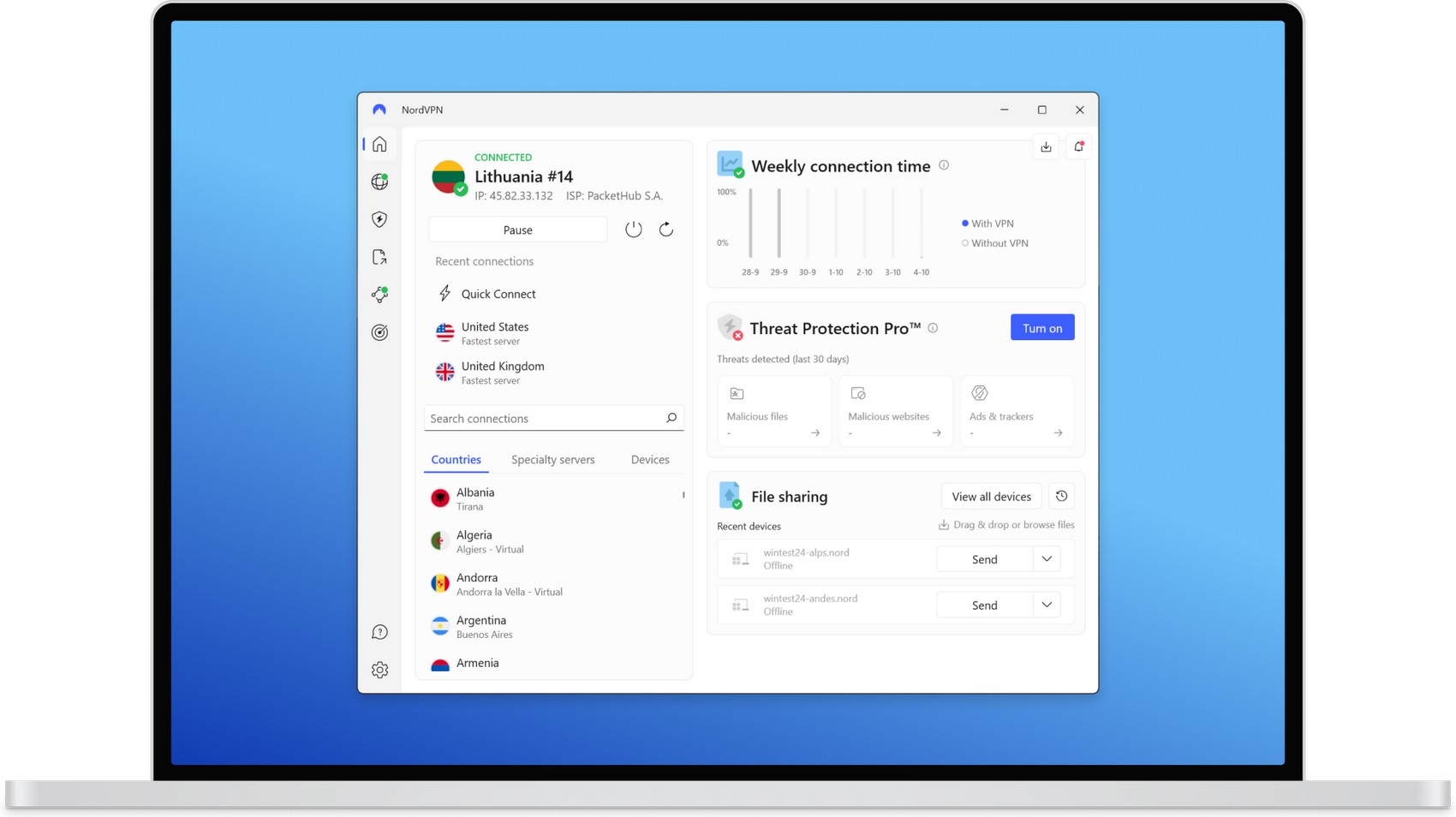Open Meshnet icon in sidebar
This screenshot has width=1456, height=817.
coord(379,295)
